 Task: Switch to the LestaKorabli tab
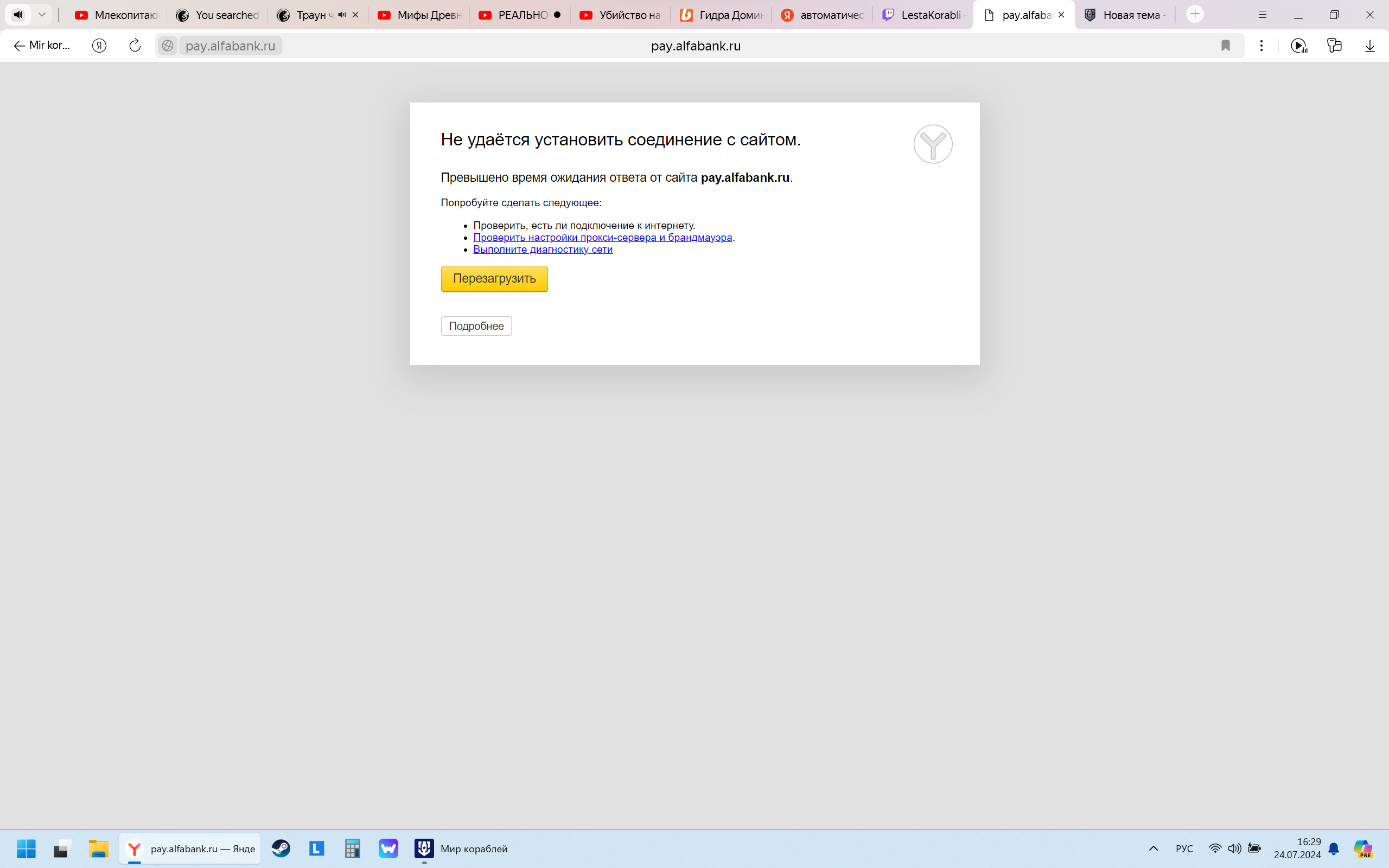923,15
